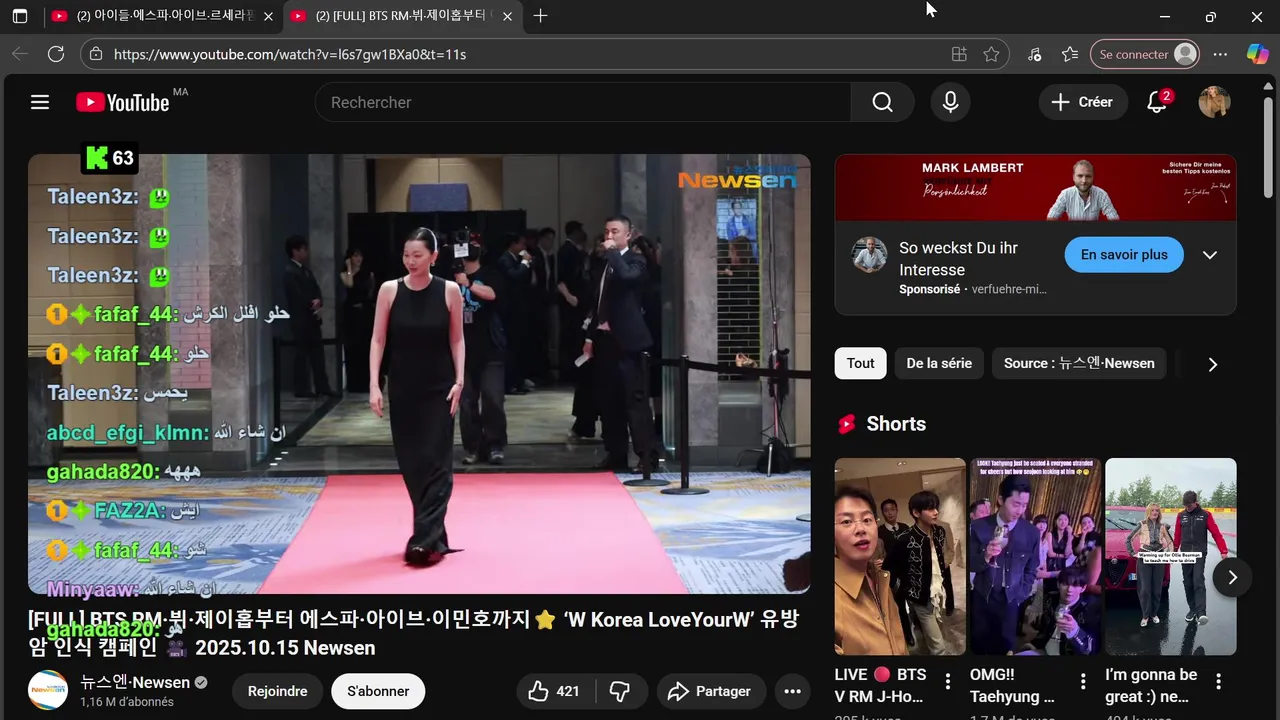Screen dimensions: 1280x720
Task: Open options for I'm gonna be great short
Action: click(x=1218, y=682)
